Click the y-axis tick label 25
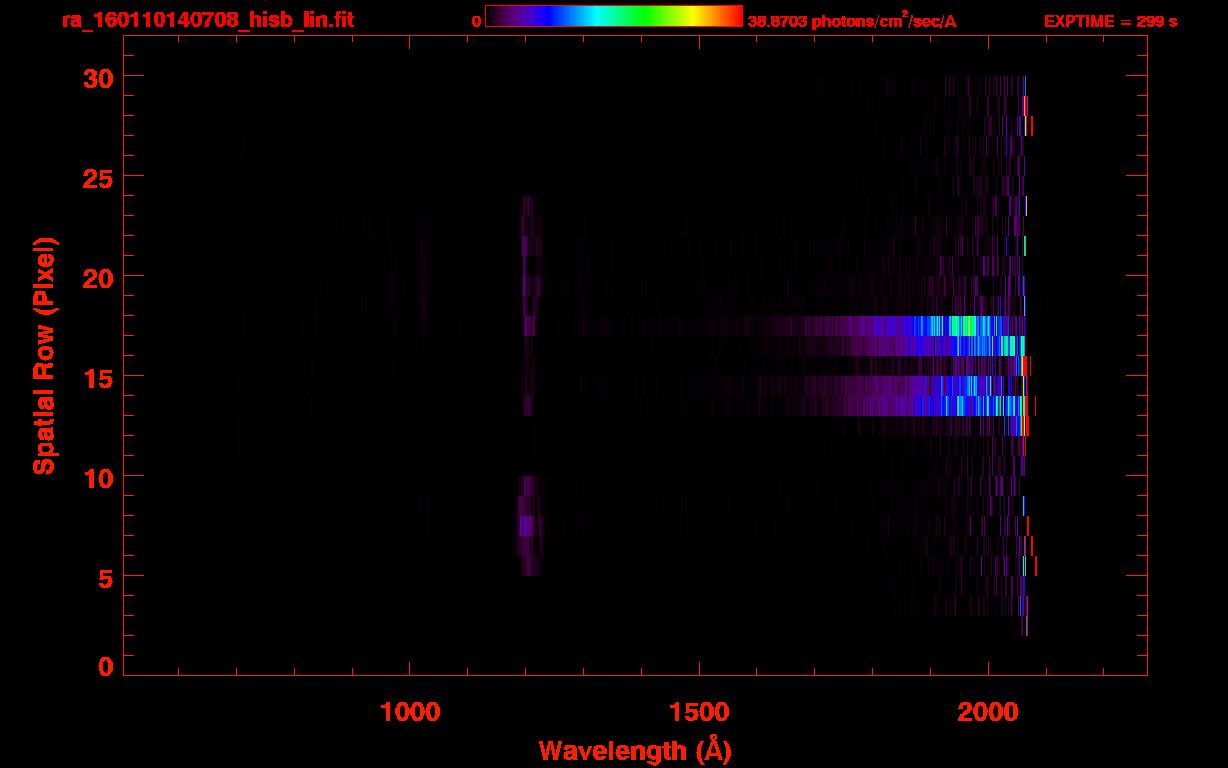Viewport: 1228px width, 768px height. click(x=99, y=177)
